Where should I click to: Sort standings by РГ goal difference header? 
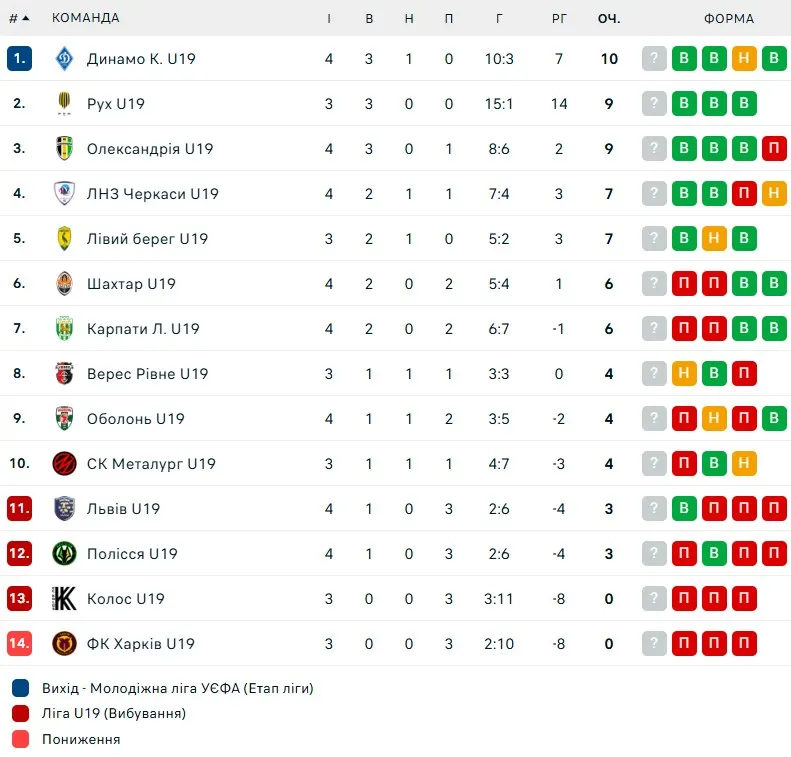559,19
